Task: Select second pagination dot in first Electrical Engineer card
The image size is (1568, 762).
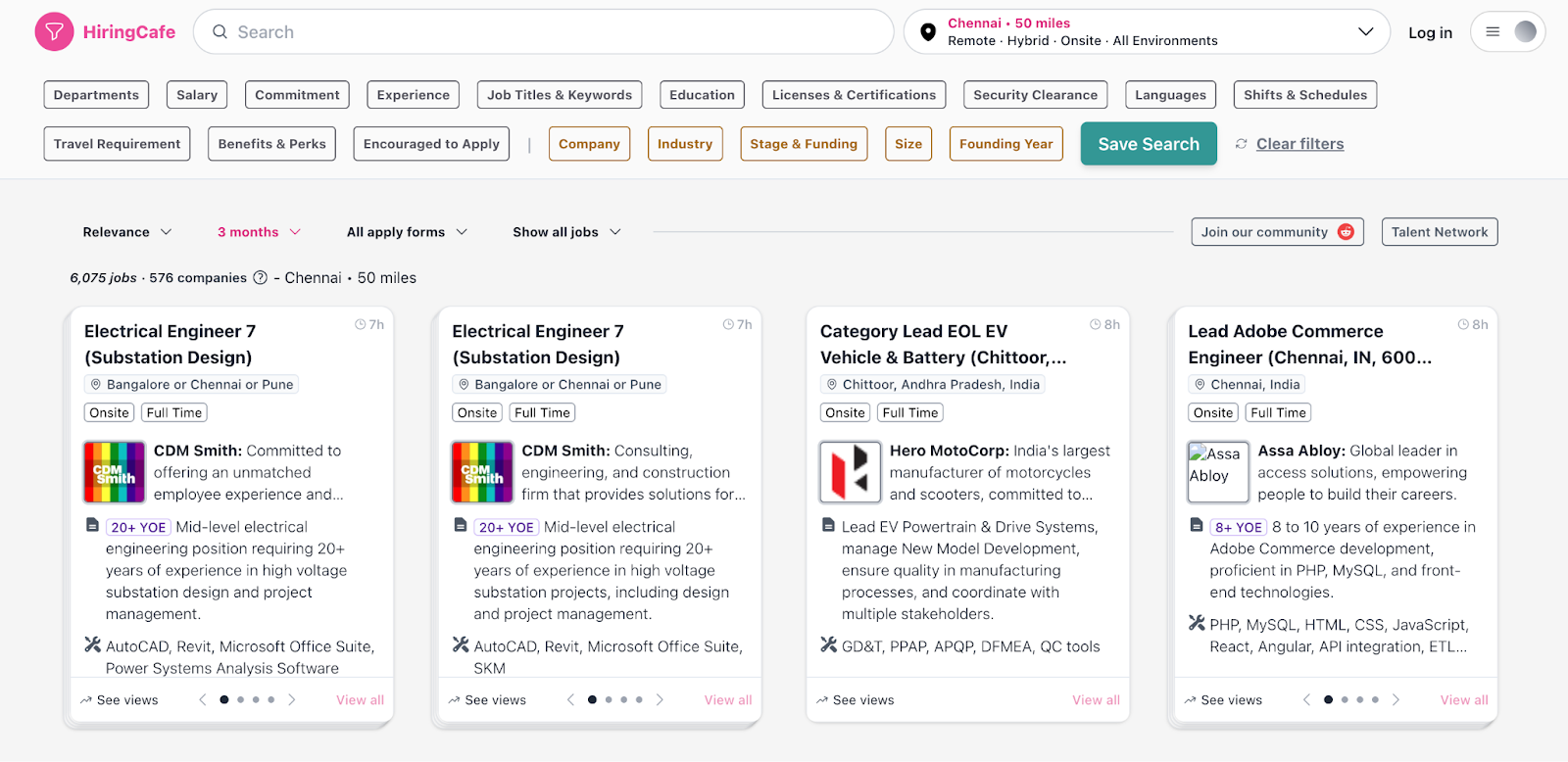Action: point(240,700)
